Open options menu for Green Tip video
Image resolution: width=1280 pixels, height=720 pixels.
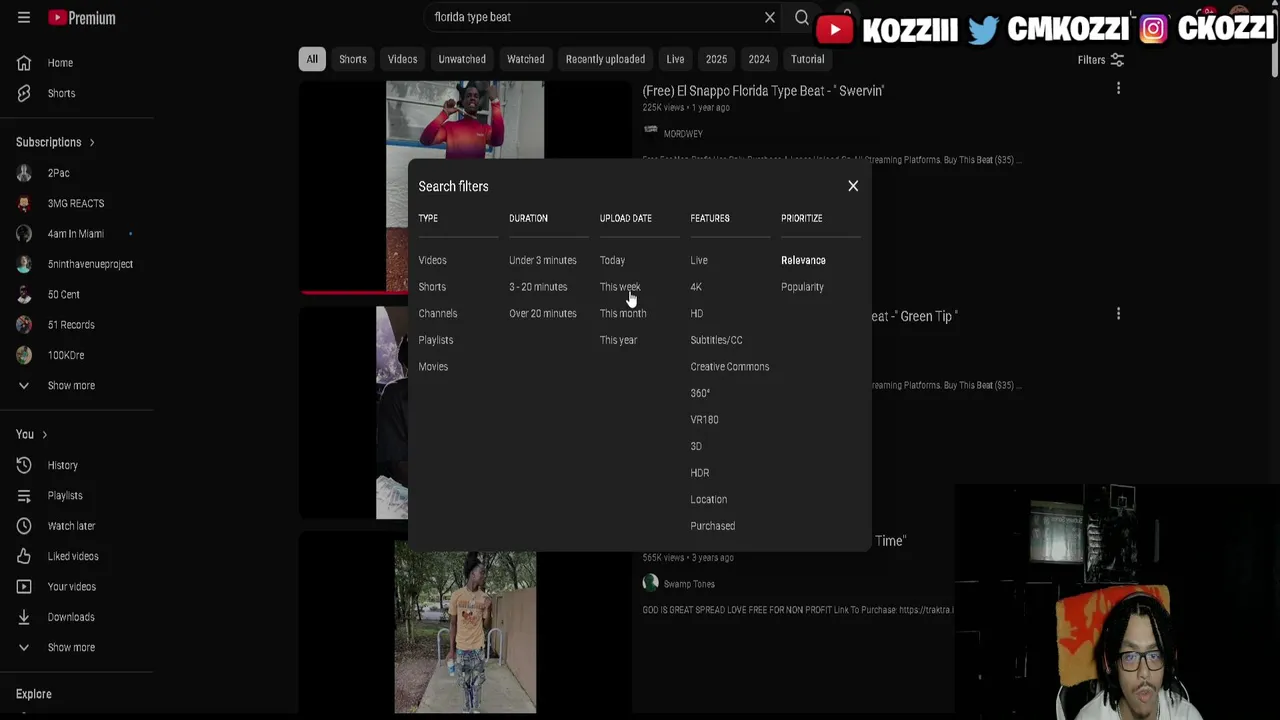(1118, 314)
